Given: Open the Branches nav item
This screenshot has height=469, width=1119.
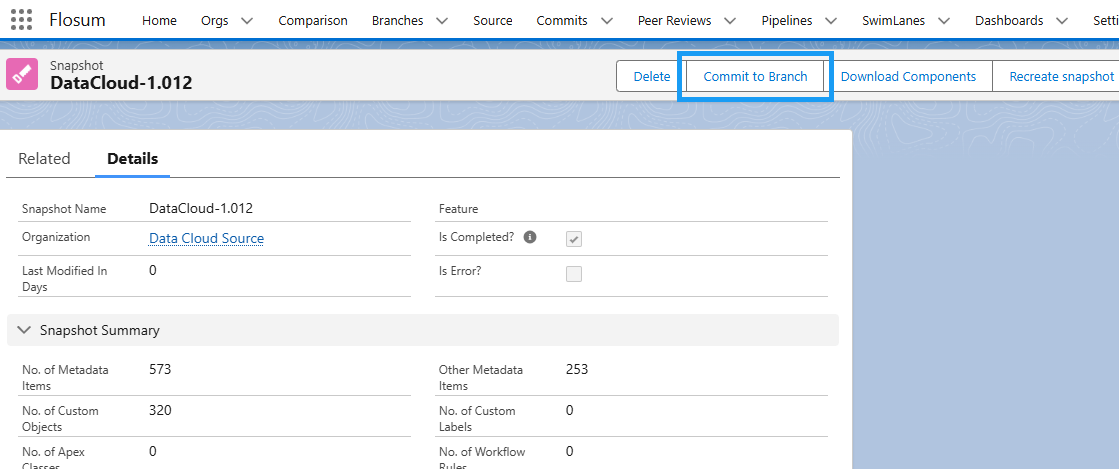Looking at the screenshot, I should click(x=398, y=21).
